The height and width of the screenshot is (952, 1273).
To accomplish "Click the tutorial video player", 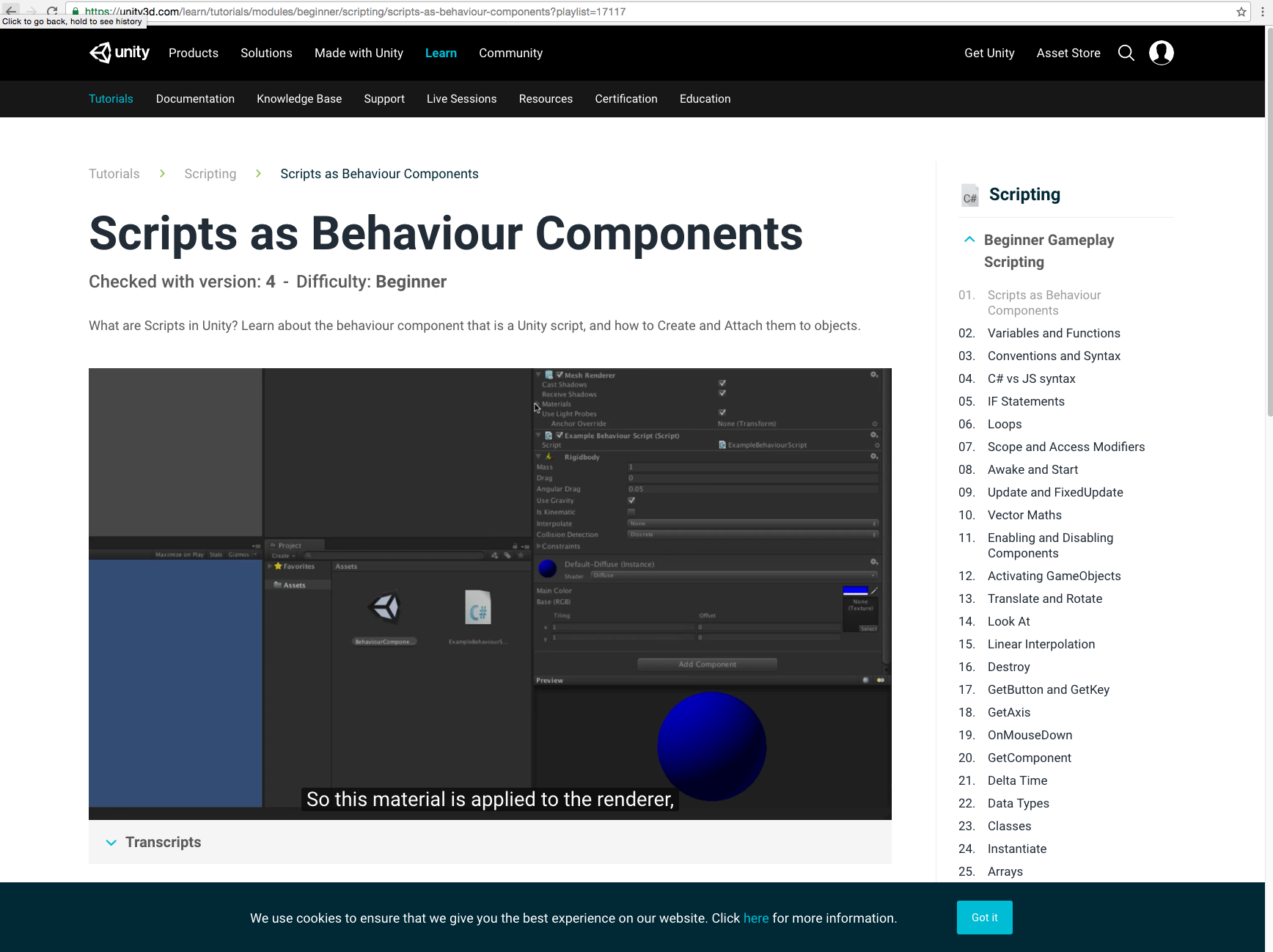I will coord(490,594).
